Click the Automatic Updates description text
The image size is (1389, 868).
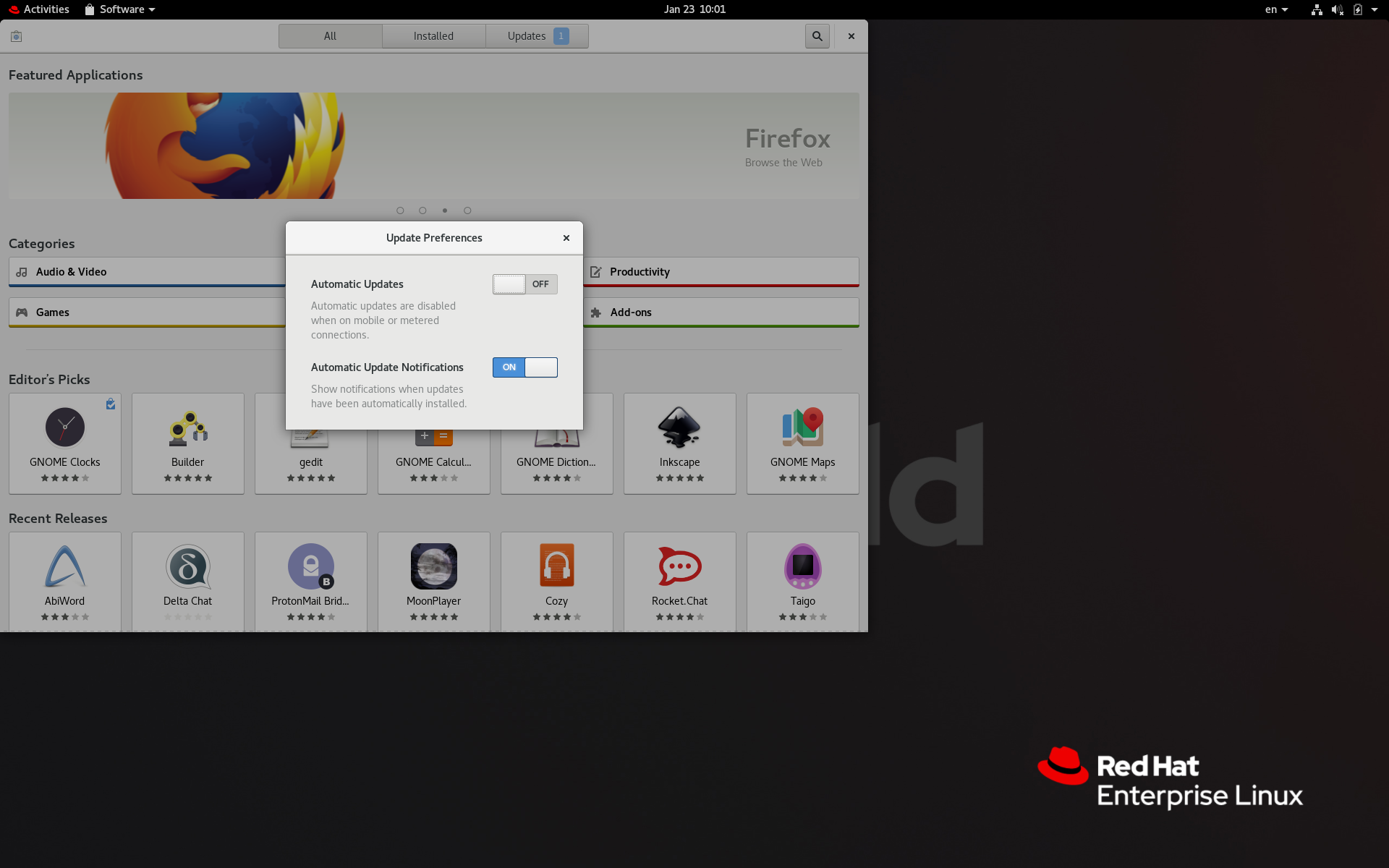[x=383, y=320]
